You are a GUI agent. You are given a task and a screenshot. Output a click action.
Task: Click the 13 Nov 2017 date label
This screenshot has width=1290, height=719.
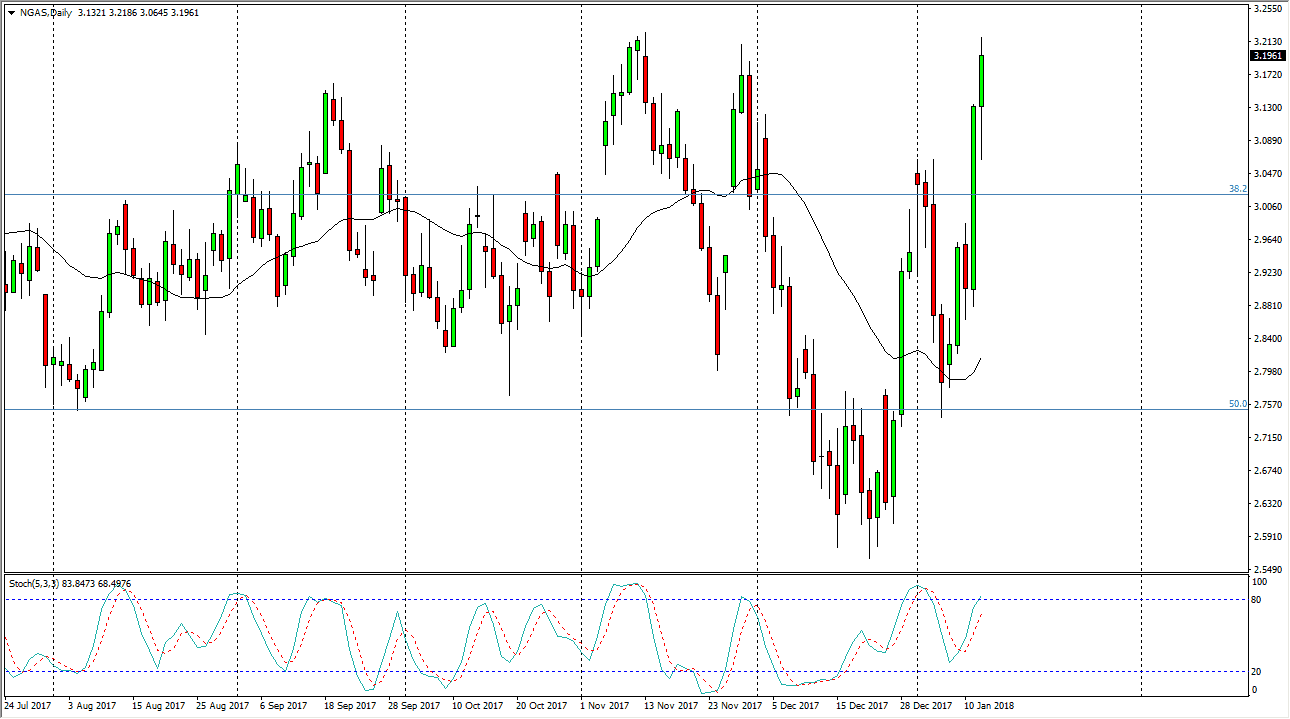(670, 706)
